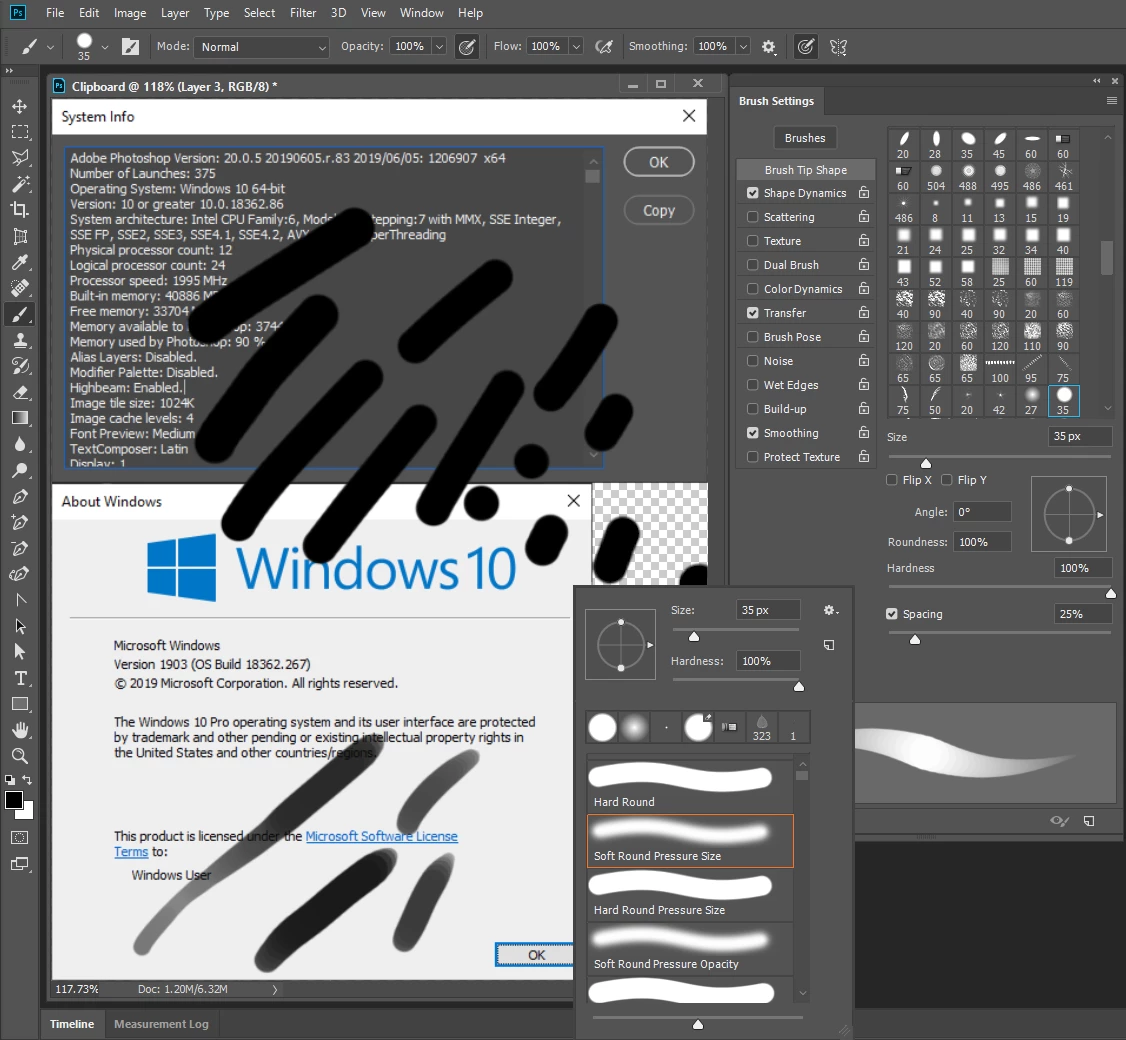Select the Horizontal Type tool
Image resolution: width=1126 pixels, height=1040 pixels.
[x=20, y=678]
